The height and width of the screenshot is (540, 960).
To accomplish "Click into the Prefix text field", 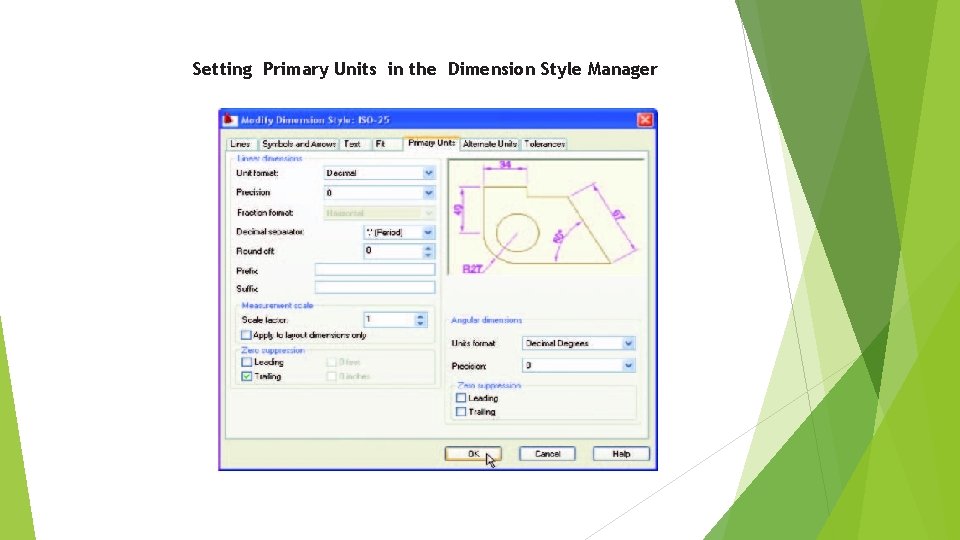I will [x=375, y=269].
